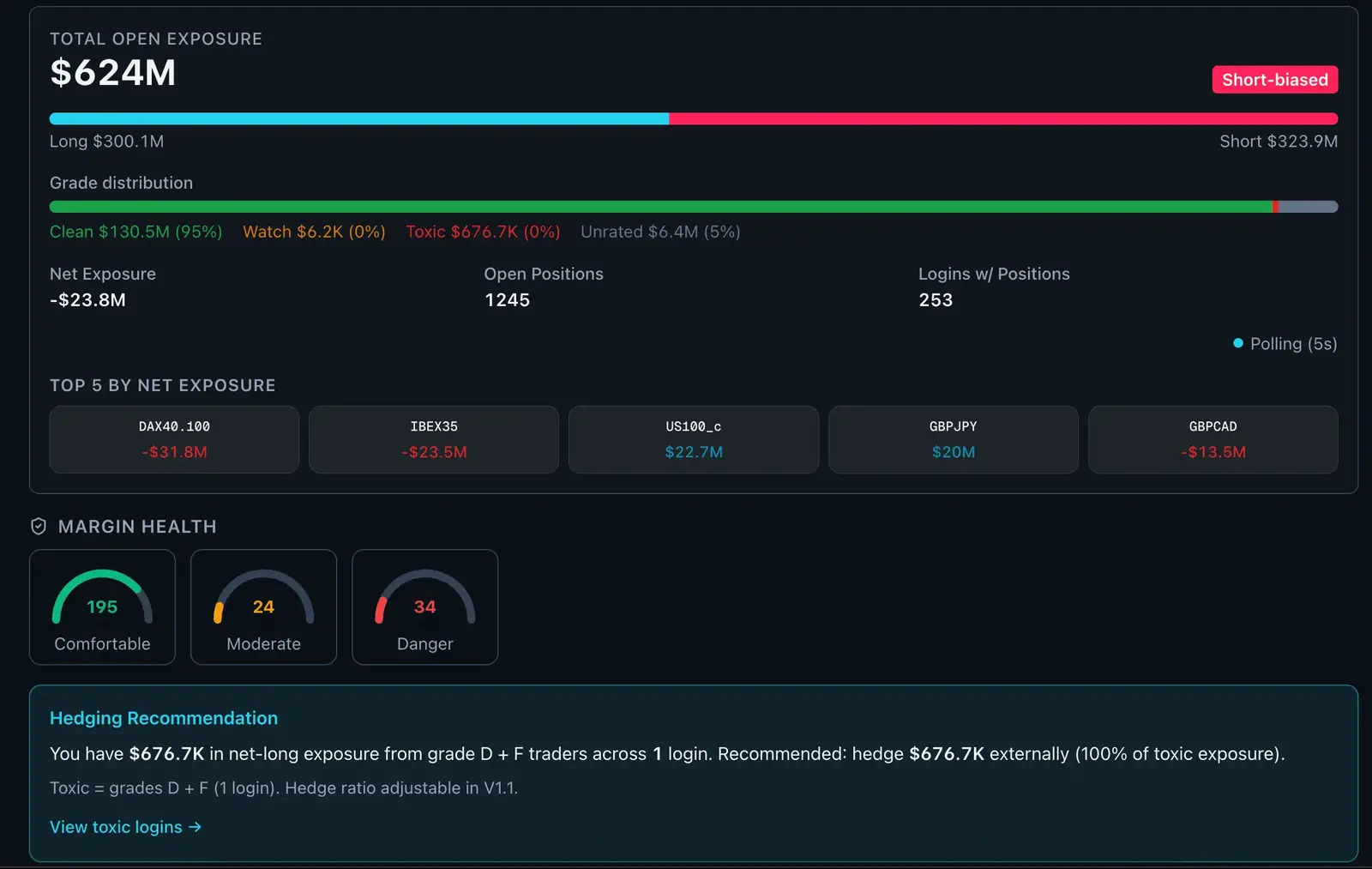Click the Open Positions count 1245
The width and height of the screenshot is (1372, 869).
tap(508, 300)
